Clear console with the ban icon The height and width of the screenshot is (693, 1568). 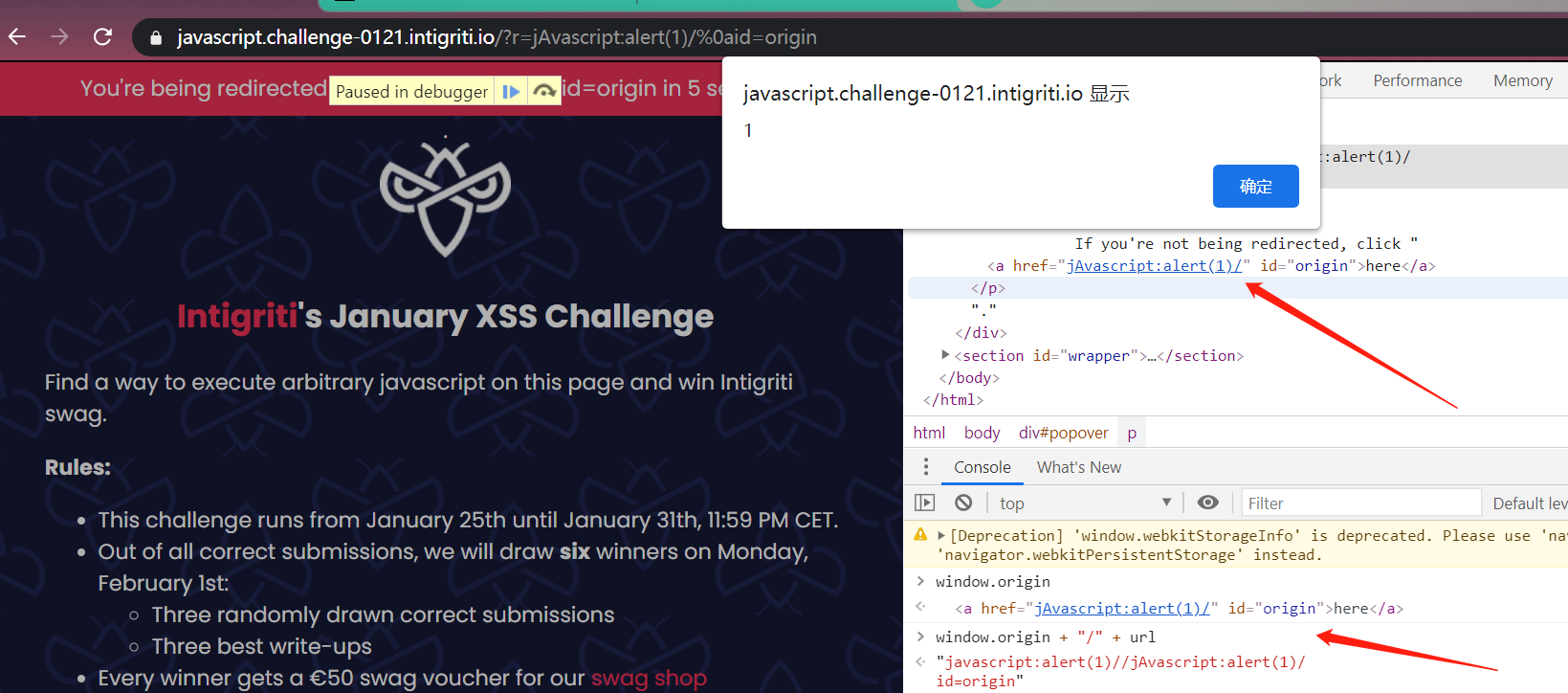tap(963, 503)
